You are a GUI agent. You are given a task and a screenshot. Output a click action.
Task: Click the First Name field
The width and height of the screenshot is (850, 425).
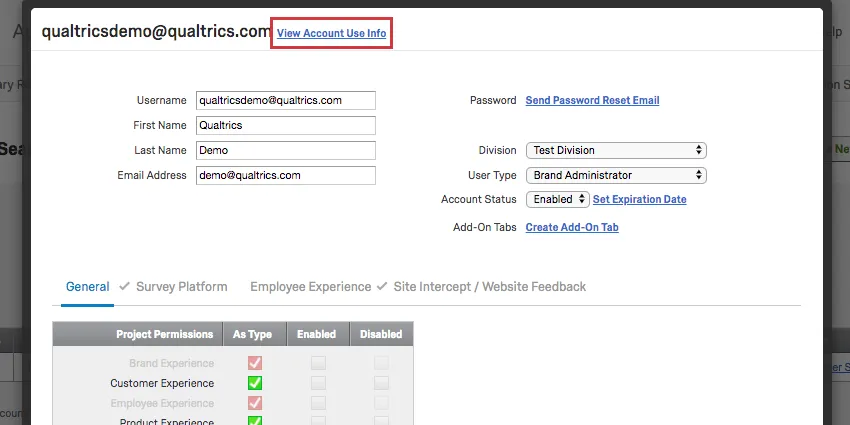285,125
